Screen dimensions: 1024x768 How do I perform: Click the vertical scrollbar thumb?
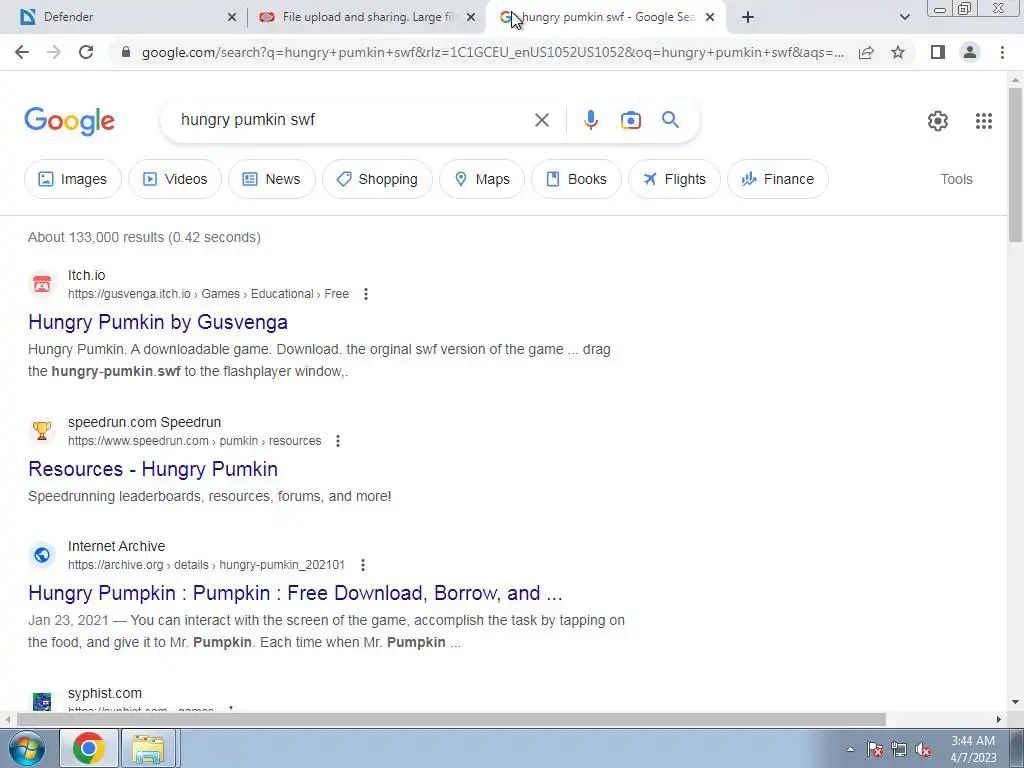(1015, 165)
